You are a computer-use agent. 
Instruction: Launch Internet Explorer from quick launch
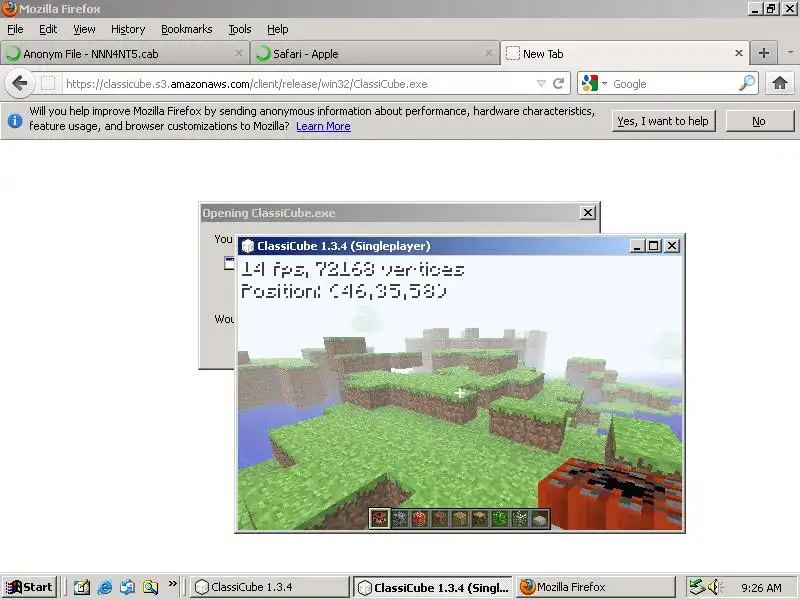tap(105, 587)
